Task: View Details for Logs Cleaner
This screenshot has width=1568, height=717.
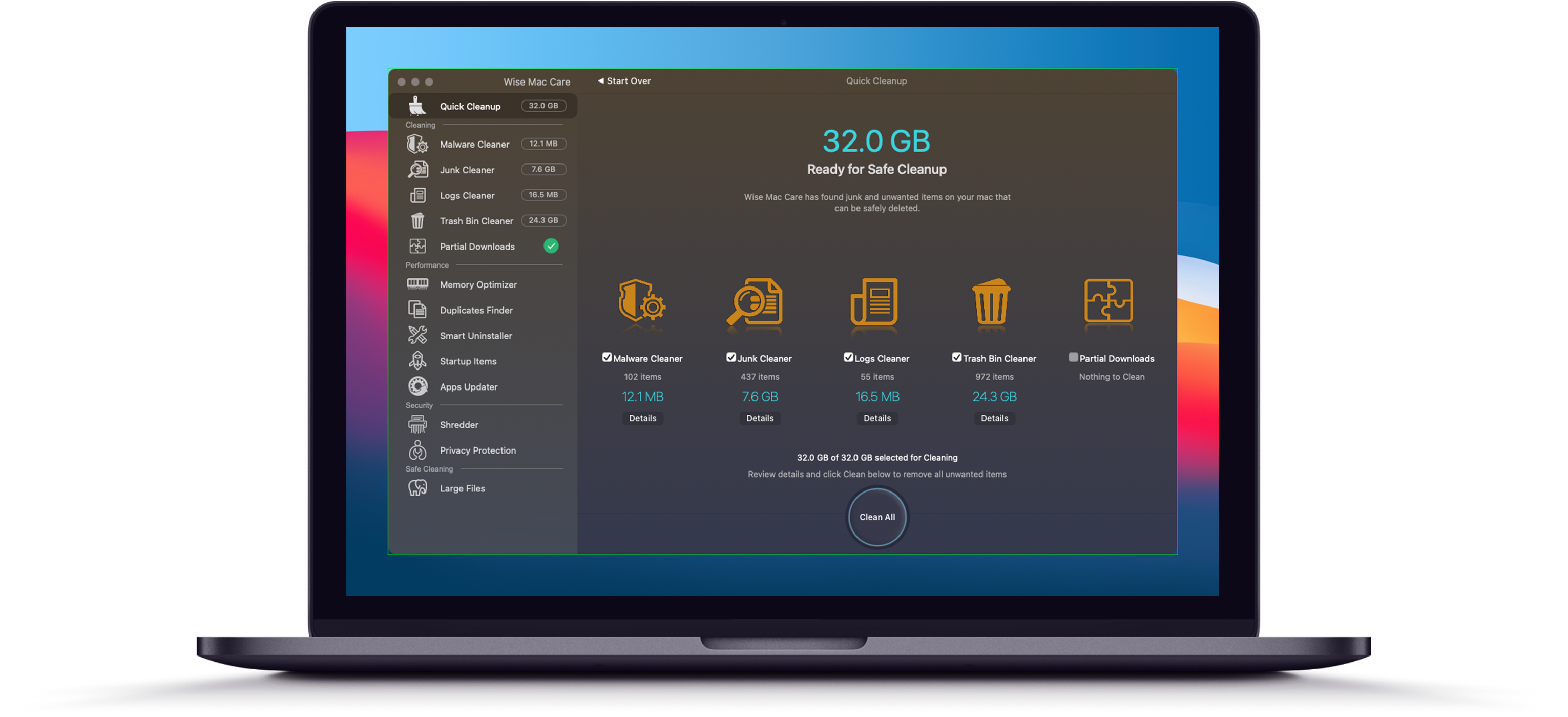Action: (877, 418)
